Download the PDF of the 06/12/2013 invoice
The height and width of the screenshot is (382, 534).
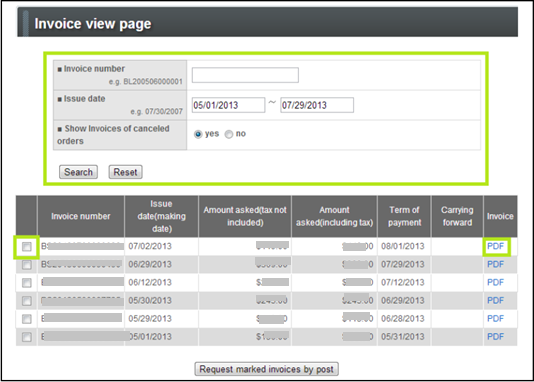click(x=495, y=282)
